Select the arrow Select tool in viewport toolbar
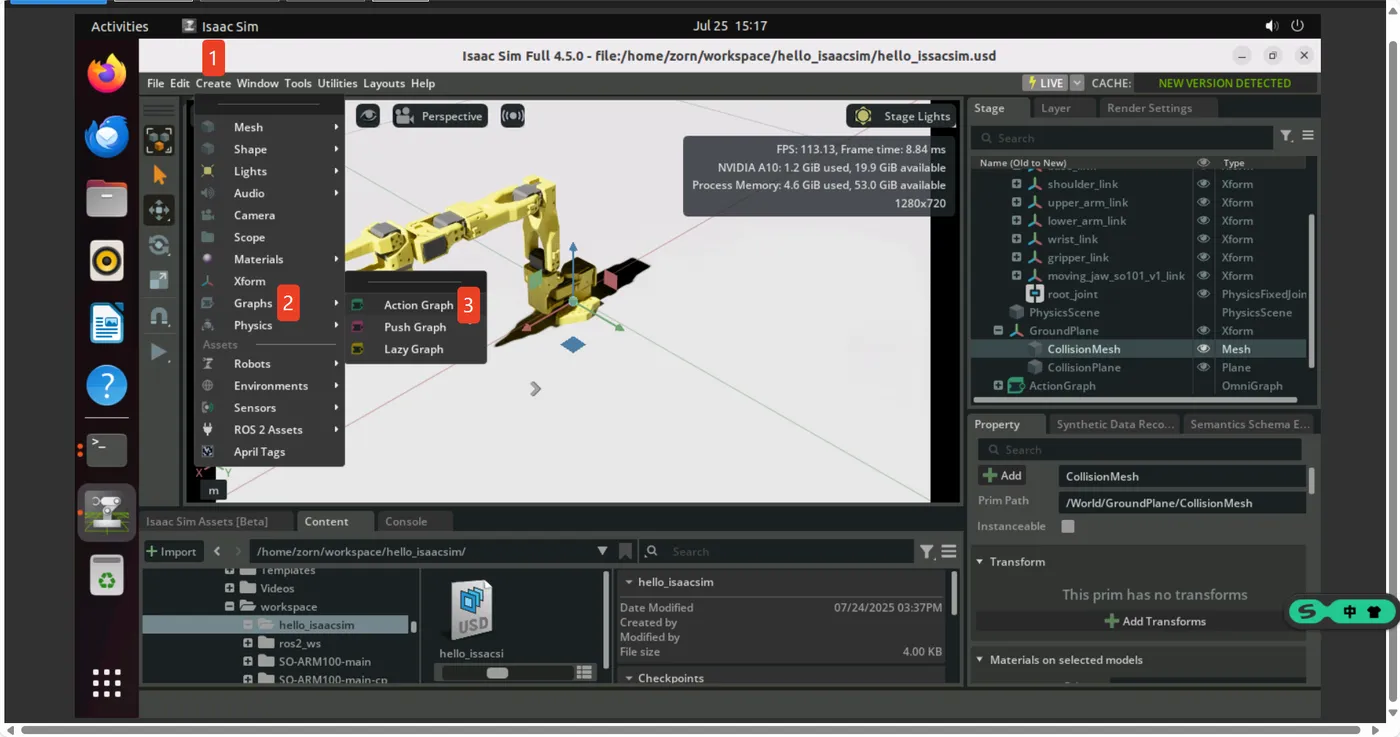The image size is (1400, 737). (x=159, y=175)
